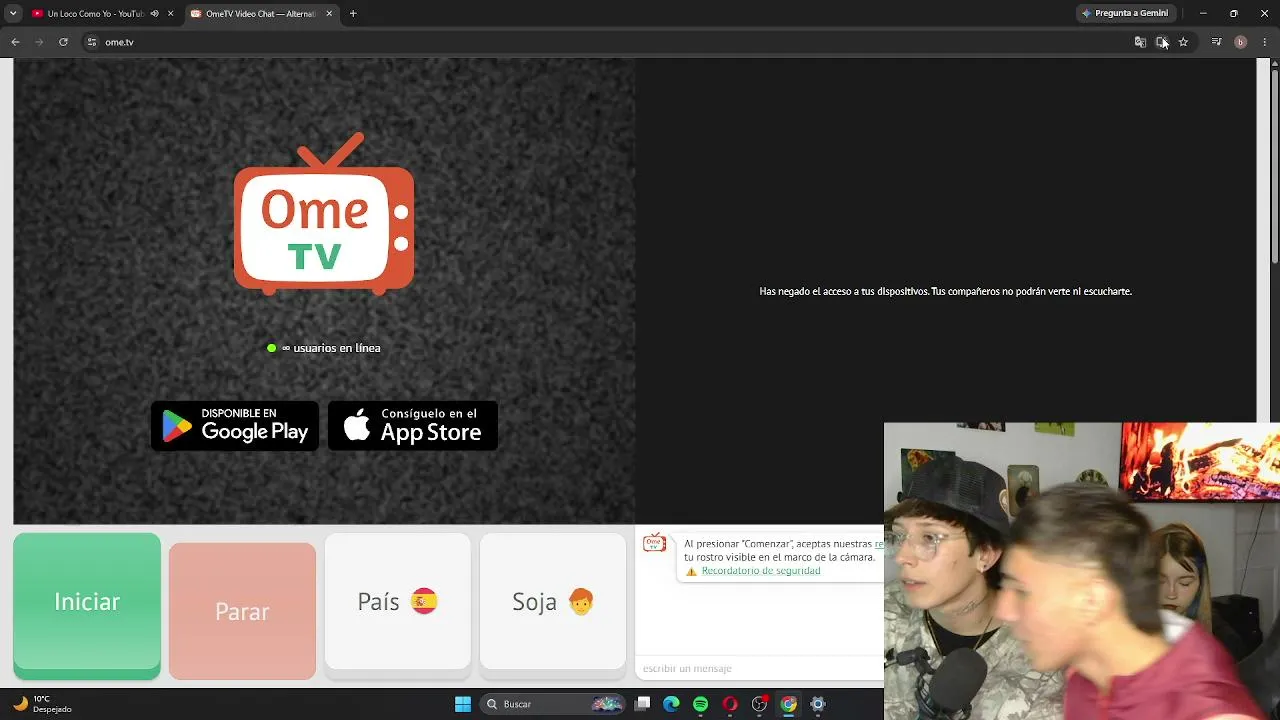
Task: Open the Settings gear on the taskbar
Action: 817,704
